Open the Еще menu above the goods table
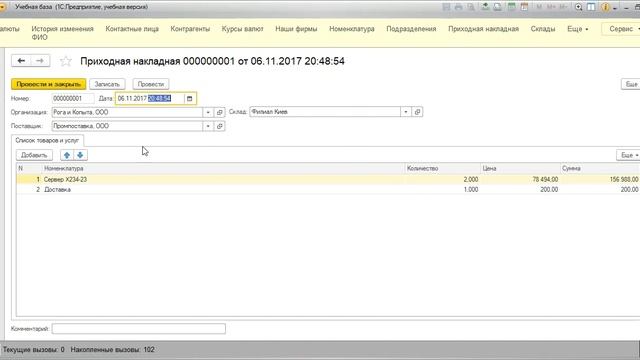This screenshot has height=360, width=640. click(x=629, y=155)
